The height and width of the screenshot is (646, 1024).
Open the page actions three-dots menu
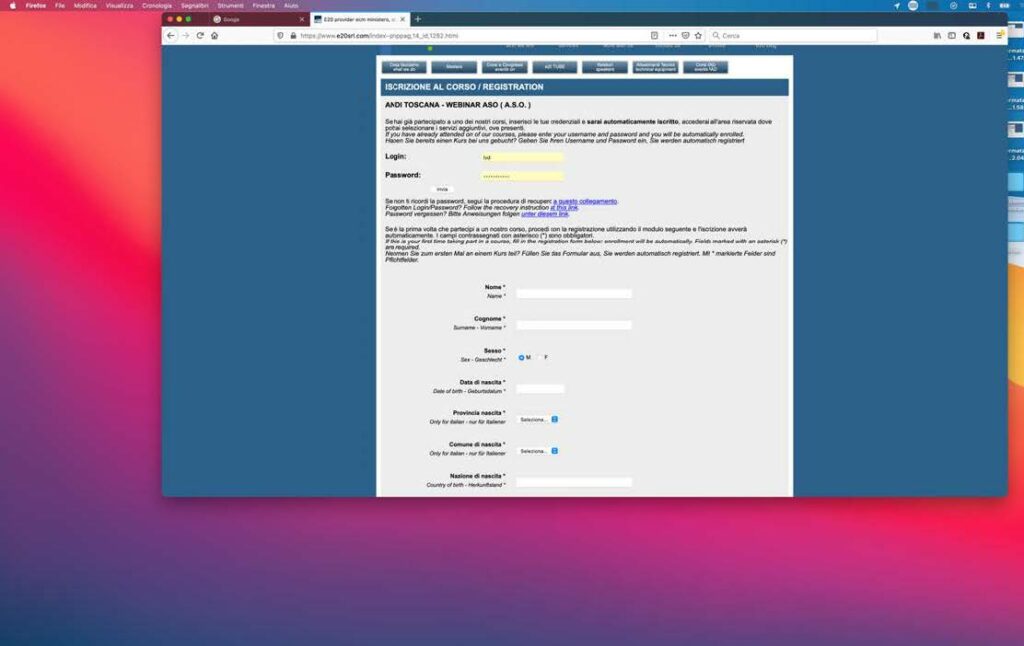tap(673, 36)
